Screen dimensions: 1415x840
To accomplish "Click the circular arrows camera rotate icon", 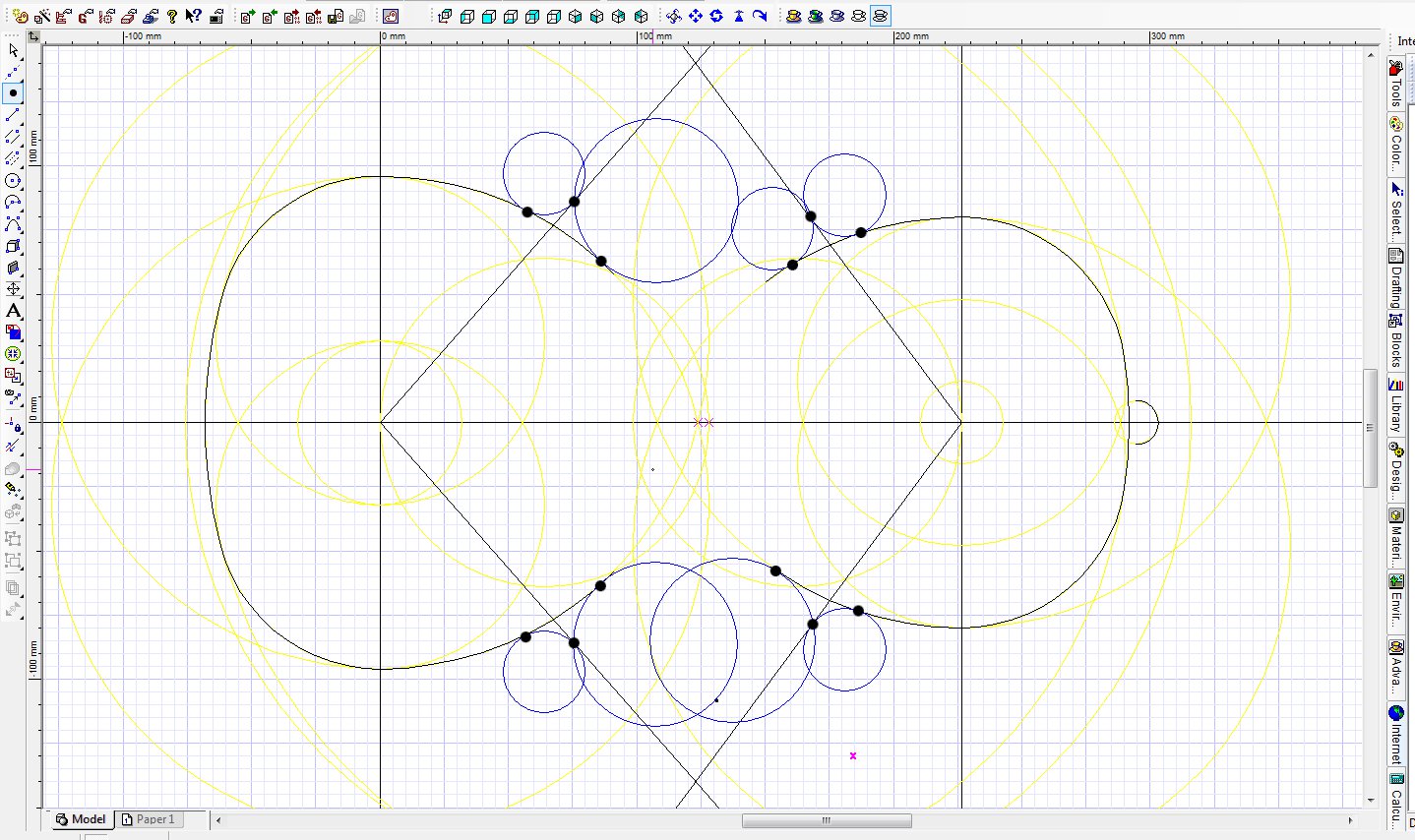I will [716, 16].
